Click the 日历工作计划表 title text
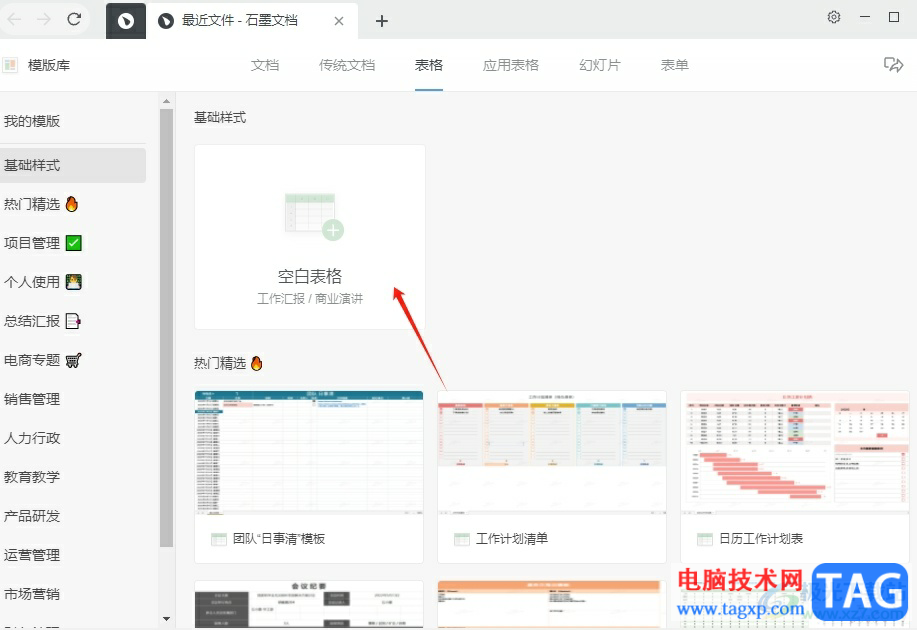The width and height of the screenshot is (917, 630). (761, 539)
